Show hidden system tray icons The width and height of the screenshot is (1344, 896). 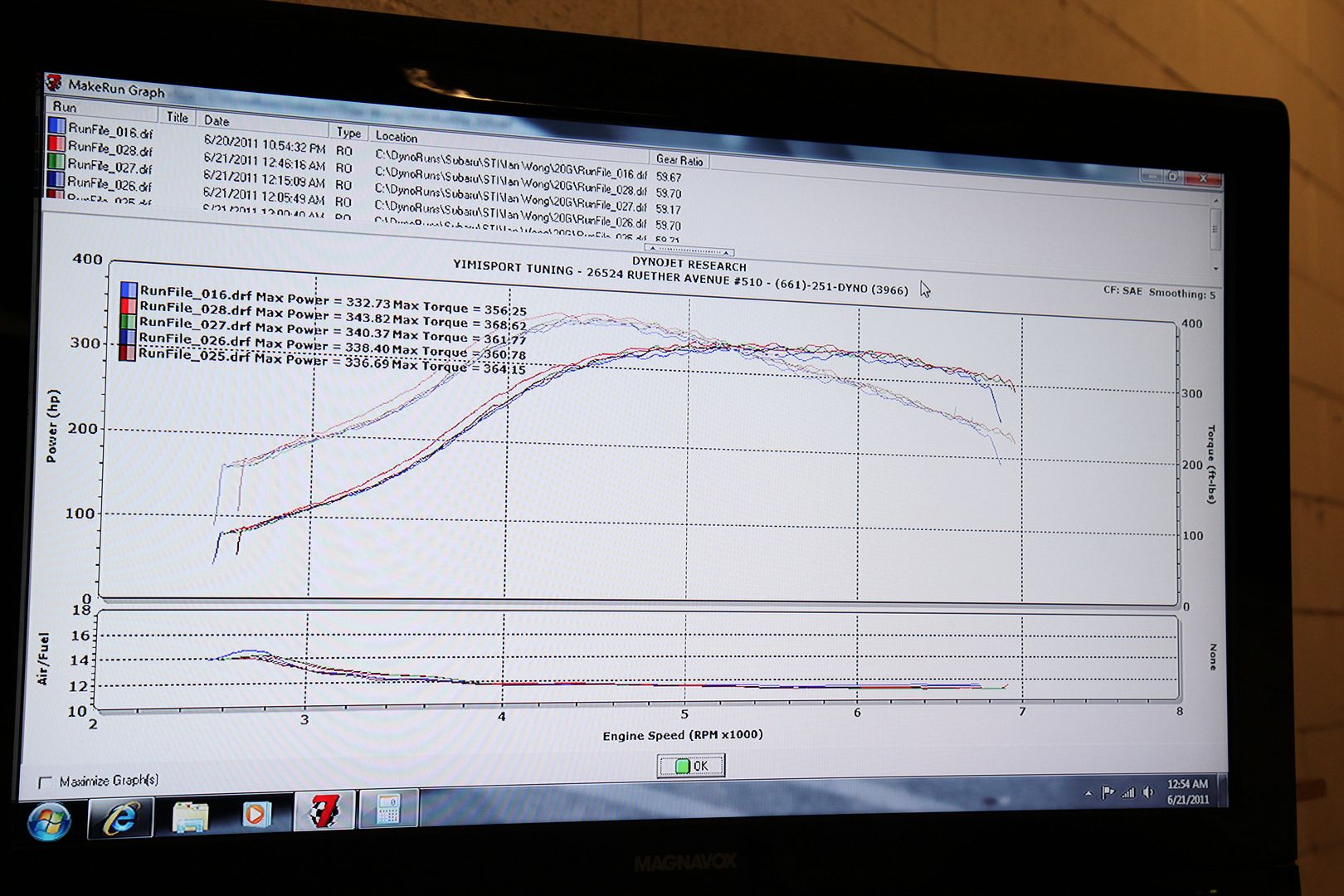coord(1088,794)
